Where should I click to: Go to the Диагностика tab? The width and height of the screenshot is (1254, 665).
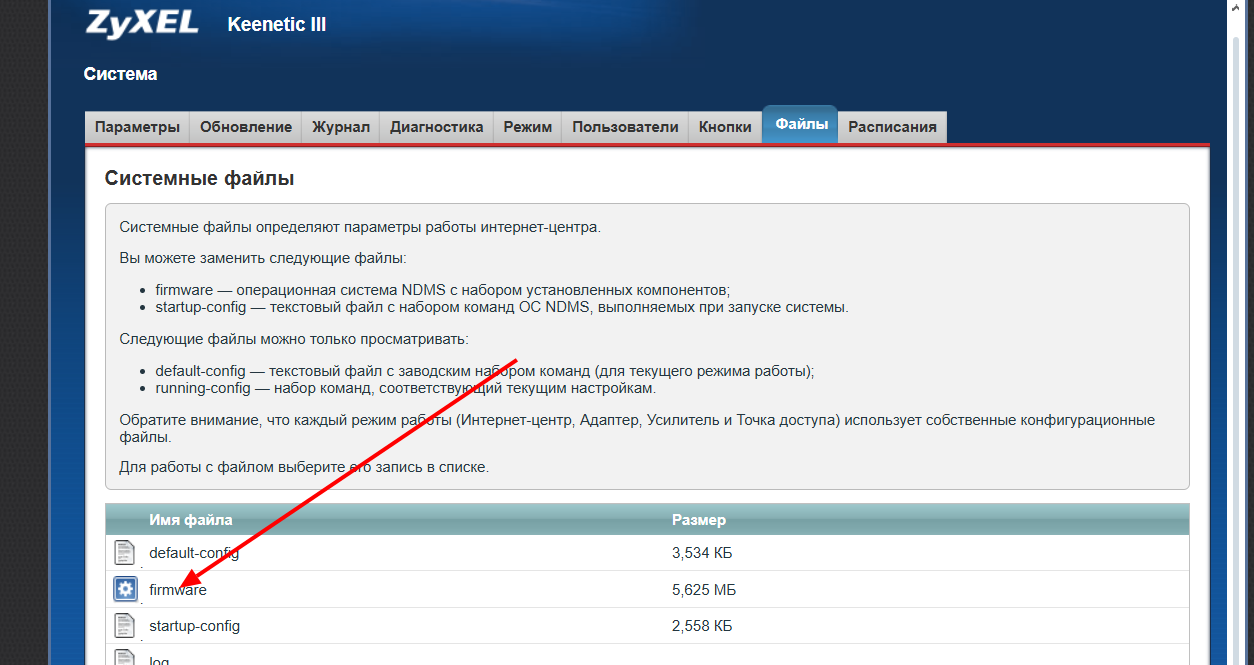click(x=437, y=127)
